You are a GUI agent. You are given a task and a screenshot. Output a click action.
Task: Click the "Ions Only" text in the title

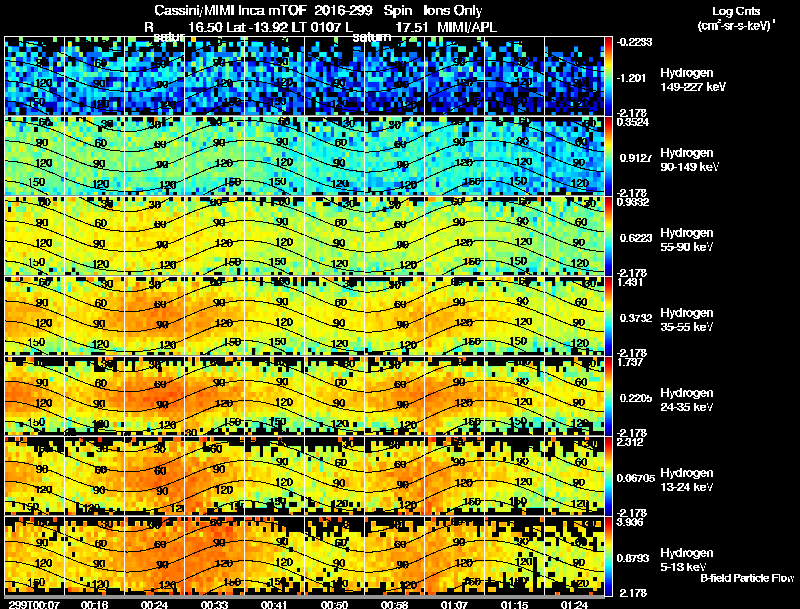click(453, 11)
